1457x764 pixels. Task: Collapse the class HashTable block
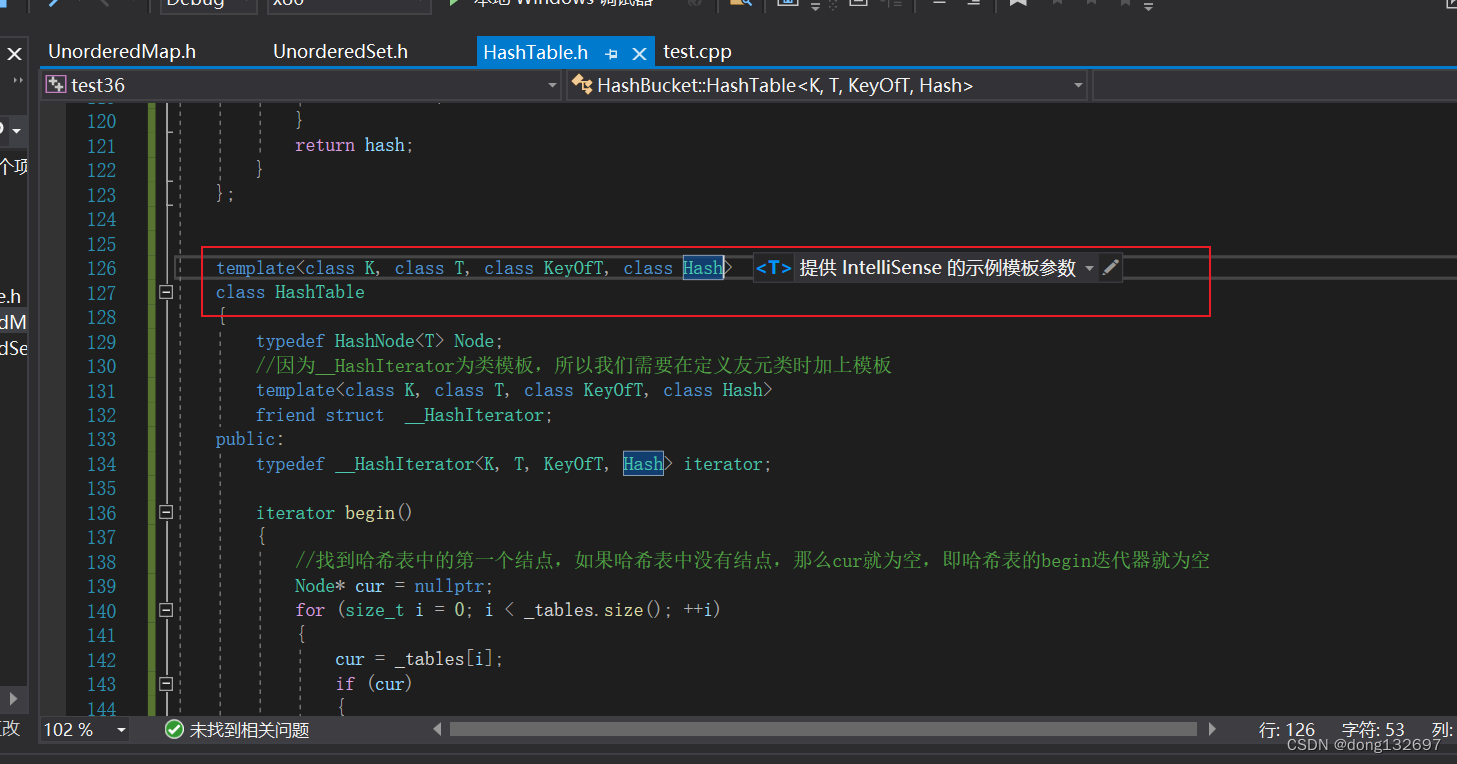coord(166,293)
